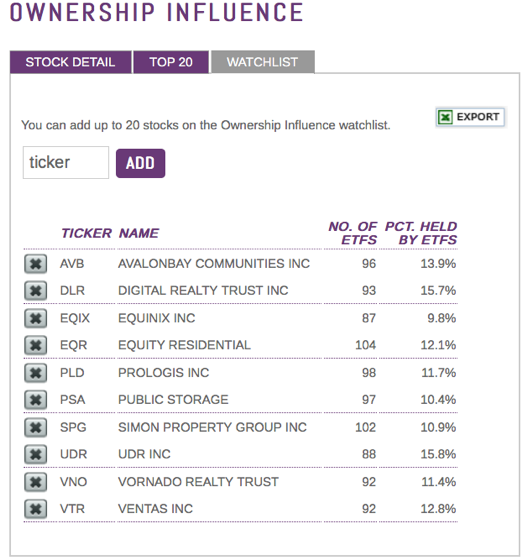Remove PSA Public Storage row

[x=35, y=400]
